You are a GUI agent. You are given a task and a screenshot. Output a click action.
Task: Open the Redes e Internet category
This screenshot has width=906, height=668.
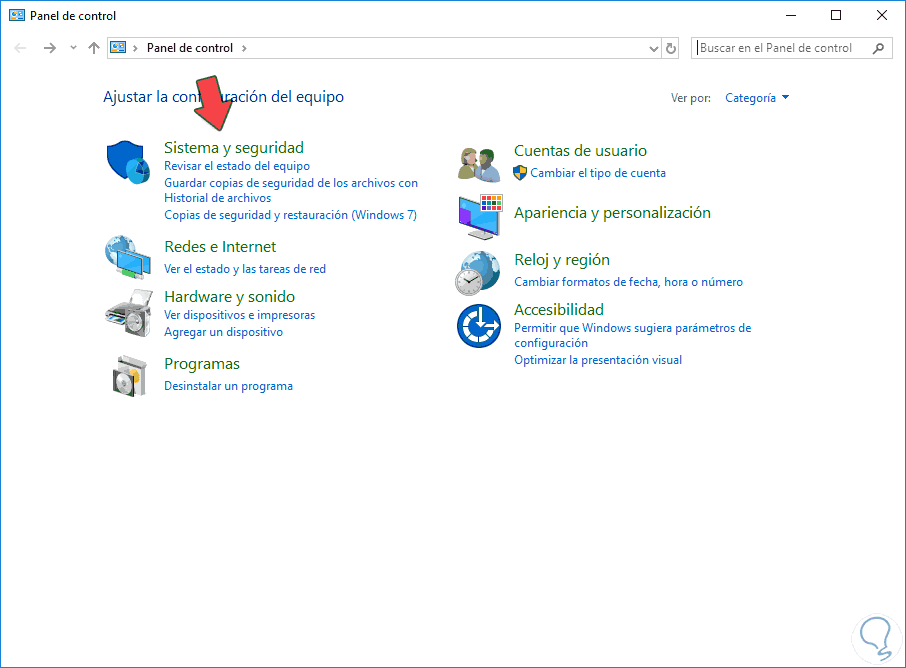tap(220, 247)
